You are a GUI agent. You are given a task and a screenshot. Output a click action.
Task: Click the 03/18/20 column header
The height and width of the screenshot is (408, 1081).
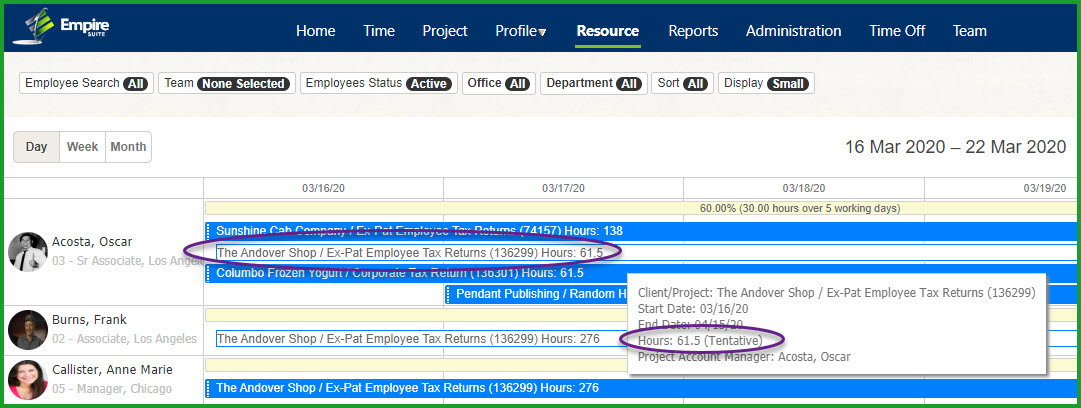(x=804, y=187)
